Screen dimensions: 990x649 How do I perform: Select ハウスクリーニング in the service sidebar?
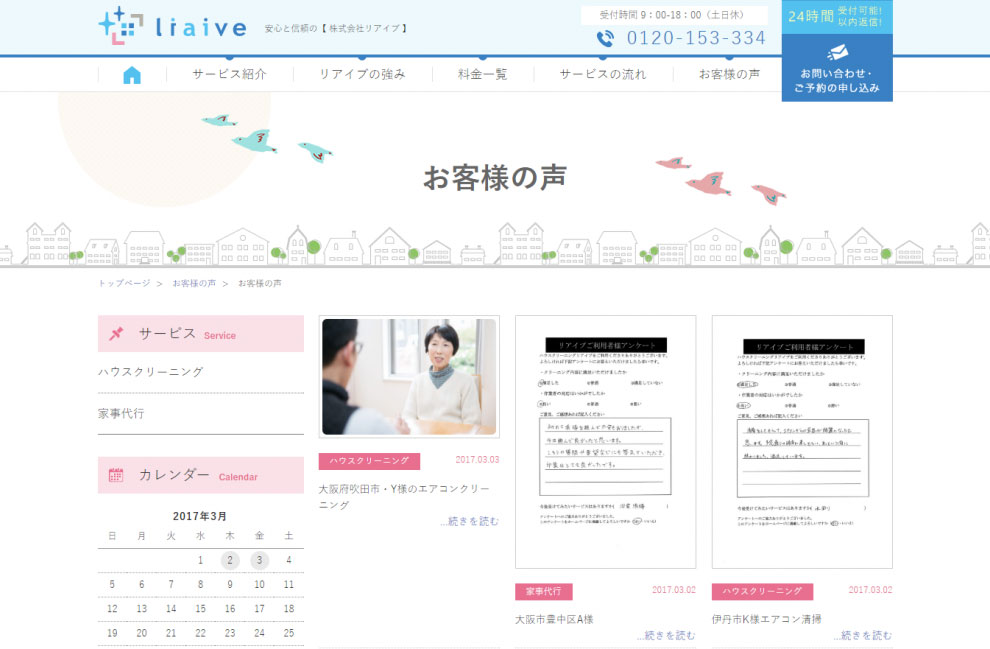151,372
